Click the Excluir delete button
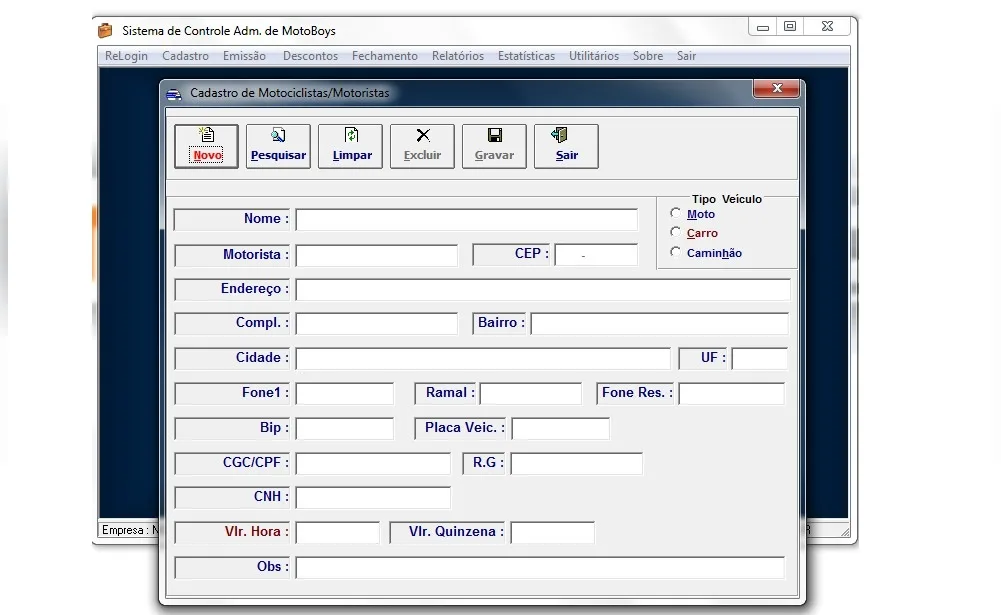The image size is (1001, 615). [x=423, y=146]
